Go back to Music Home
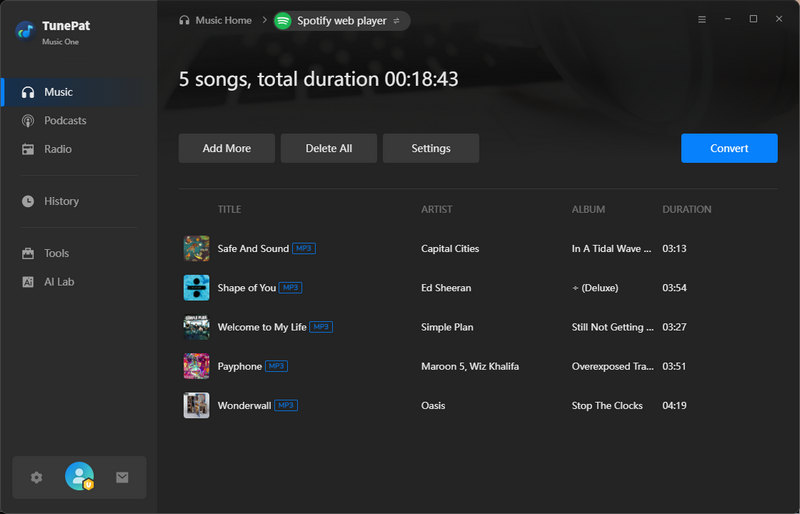The width and height of the screenshot is (800, 514). [x=223, y=20]
